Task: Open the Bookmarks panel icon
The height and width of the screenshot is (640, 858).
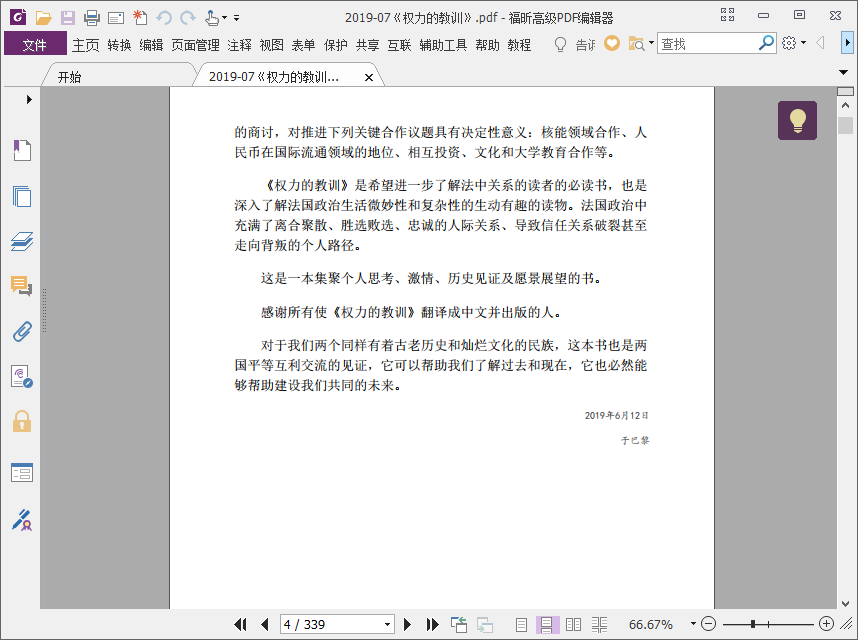Action: (22, 150)
